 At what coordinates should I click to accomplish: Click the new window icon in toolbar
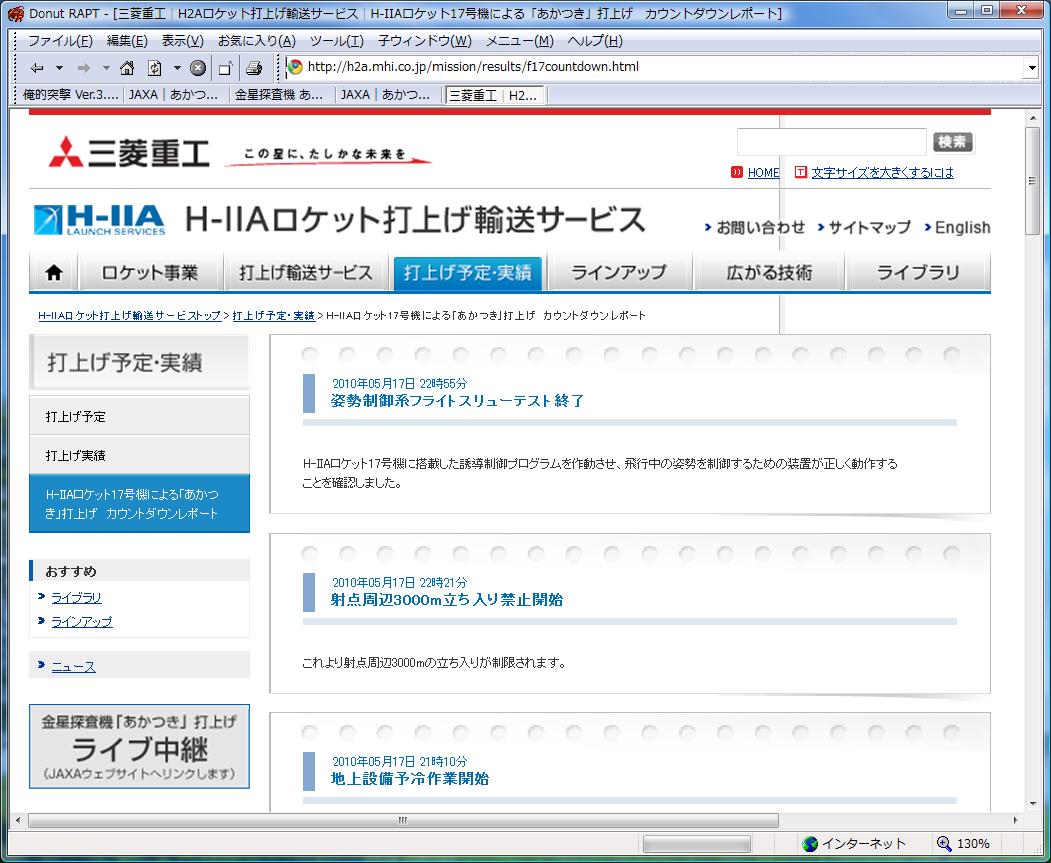tap(226, 68)
